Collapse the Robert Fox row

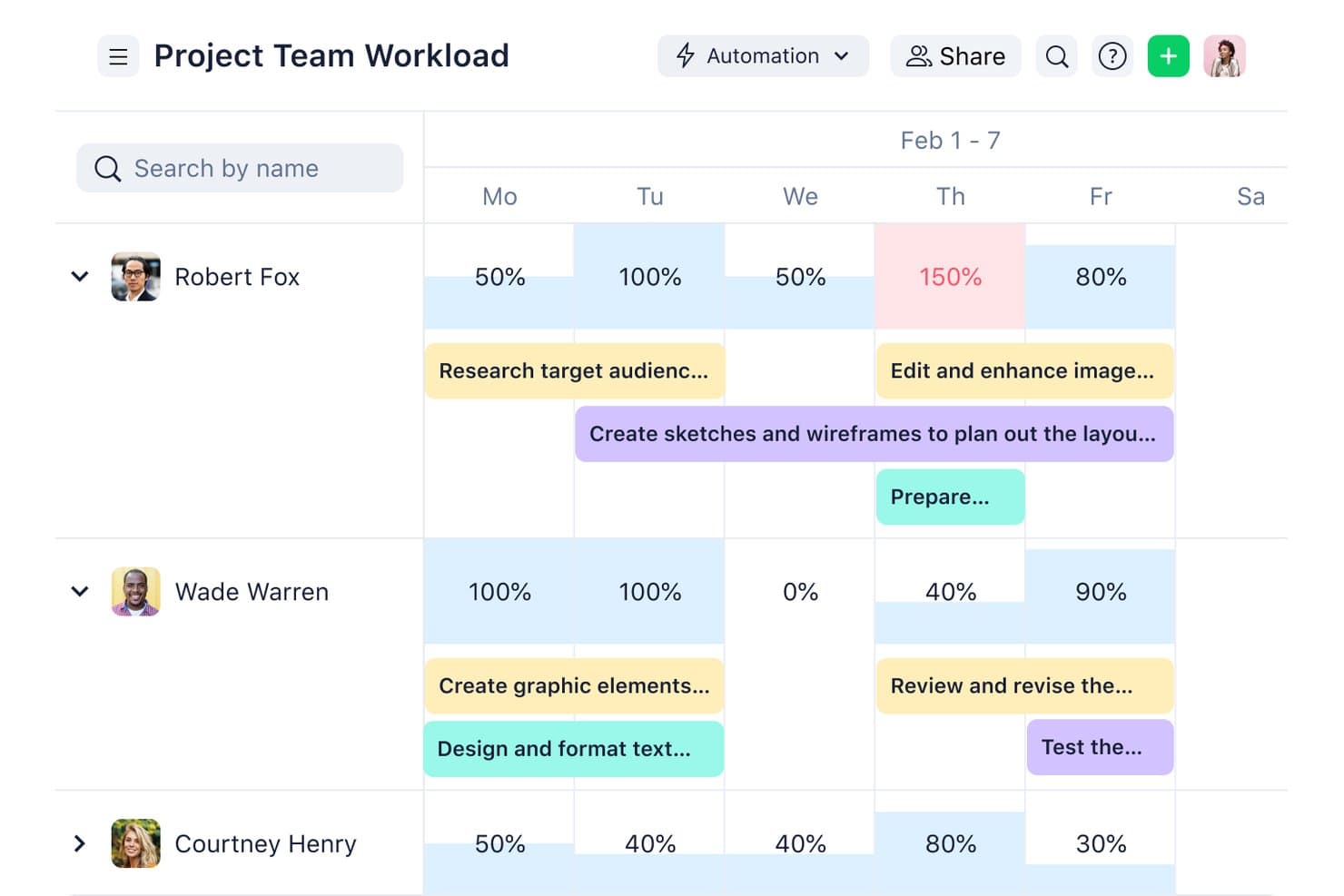tap(80, 276)
